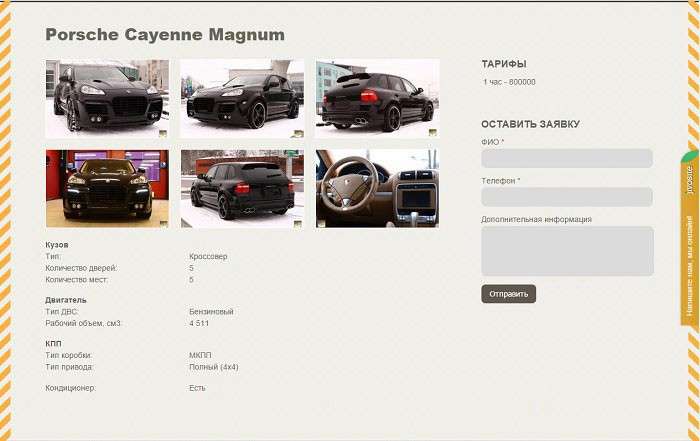Click the 'Есть' air conditioner value
Viewport: 700px width, 441px height.
[197, 388]
